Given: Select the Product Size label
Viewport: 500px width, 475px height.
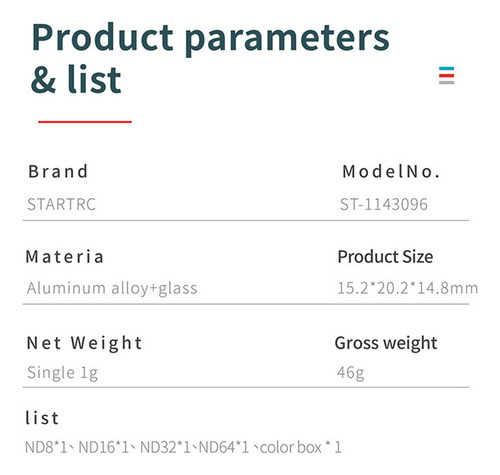Looking at the screenshot, I should 385,257.
